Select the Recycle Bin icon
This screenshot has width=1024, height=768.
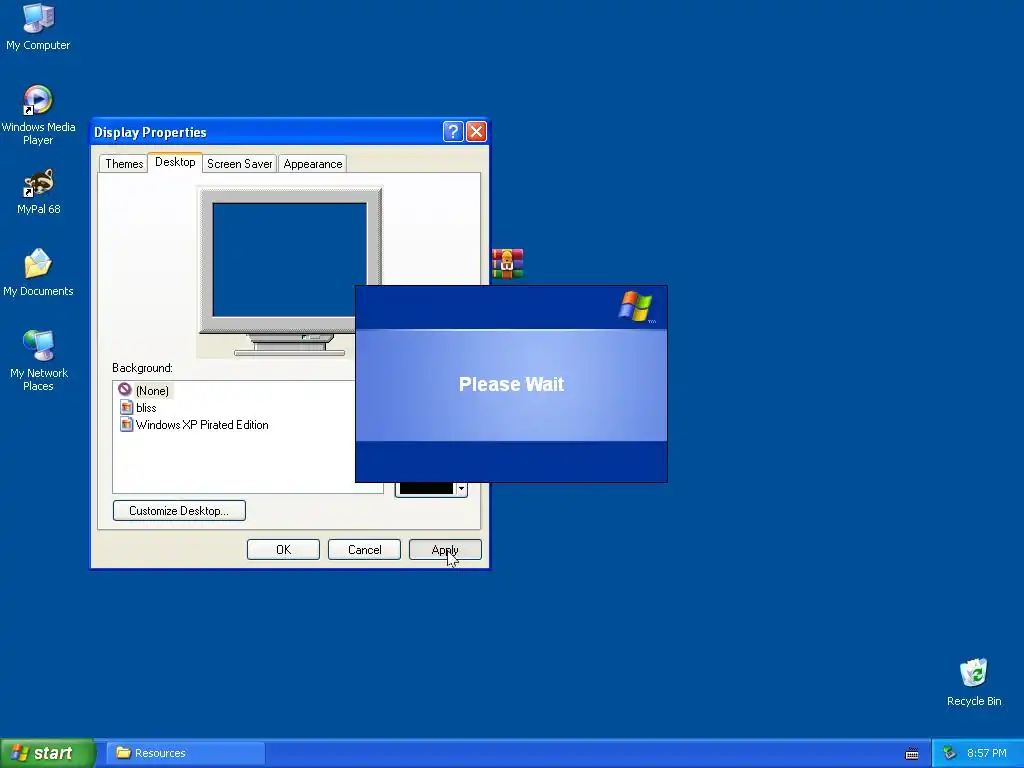point(974,682)
